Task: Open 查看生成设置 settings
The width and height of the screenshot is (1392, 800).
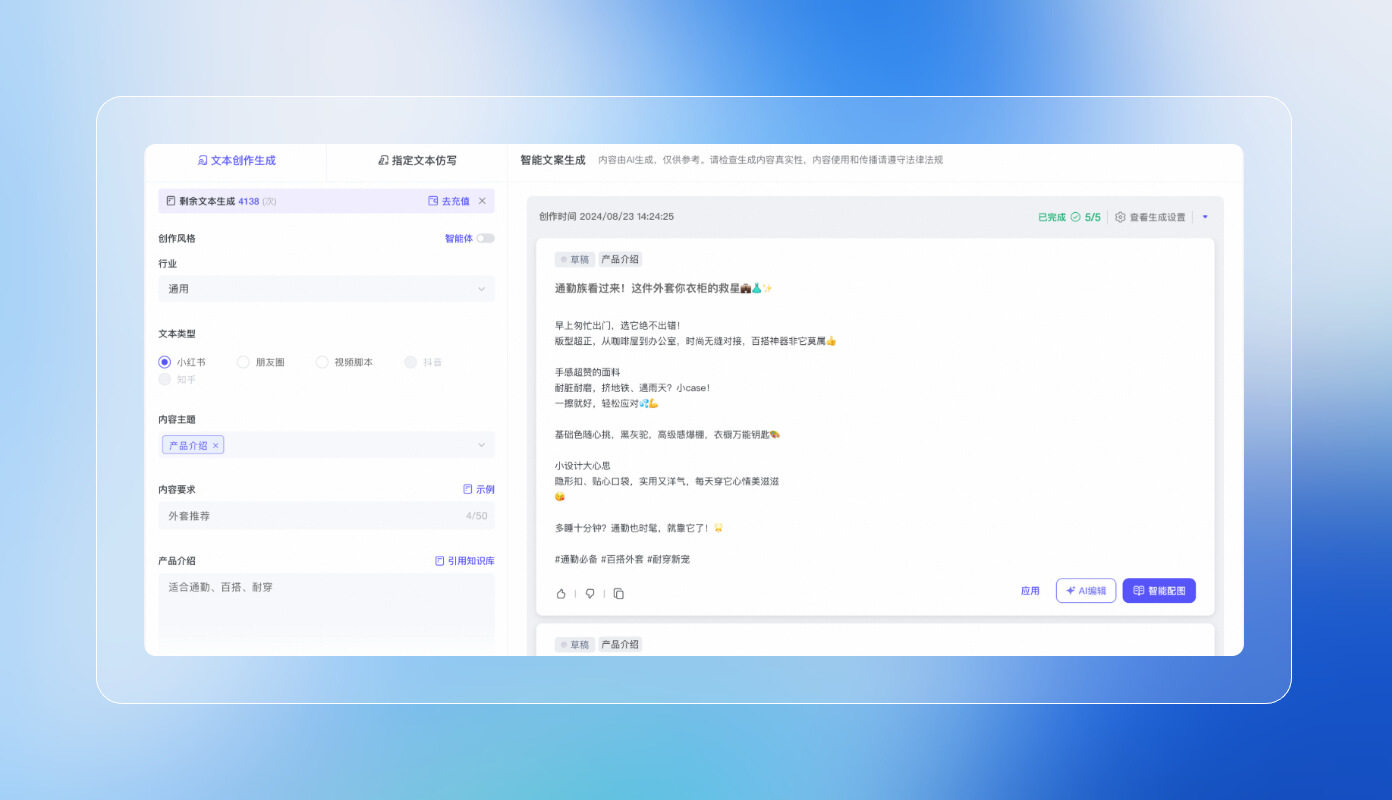Action: (x=1150, y=217)
